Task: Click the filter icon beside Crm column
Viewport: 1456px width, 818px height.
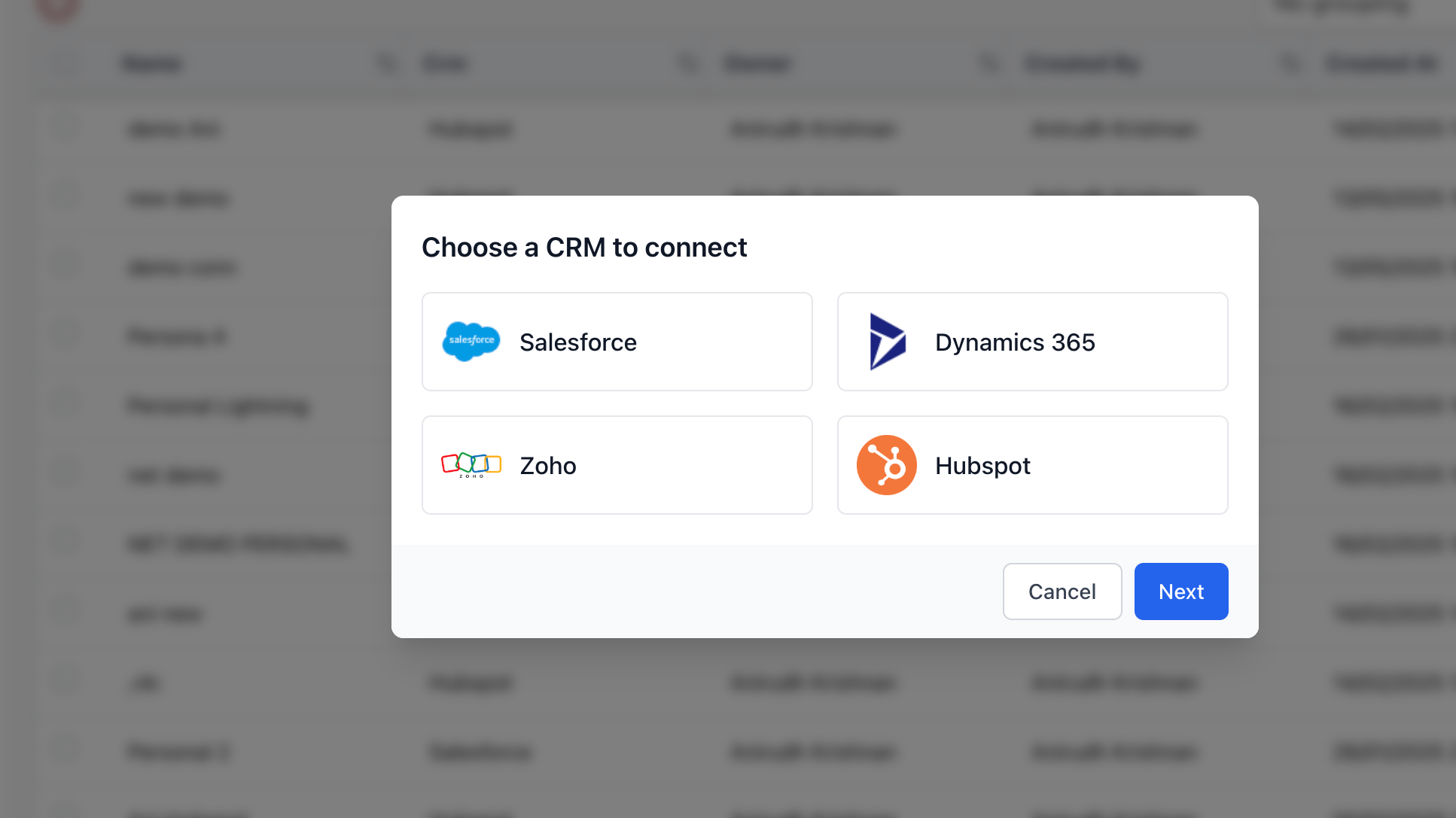Action: point(688,64)
